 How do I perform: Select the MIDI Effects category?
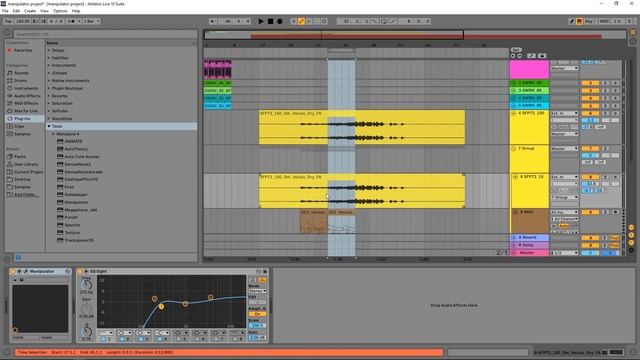coord(26,103)
